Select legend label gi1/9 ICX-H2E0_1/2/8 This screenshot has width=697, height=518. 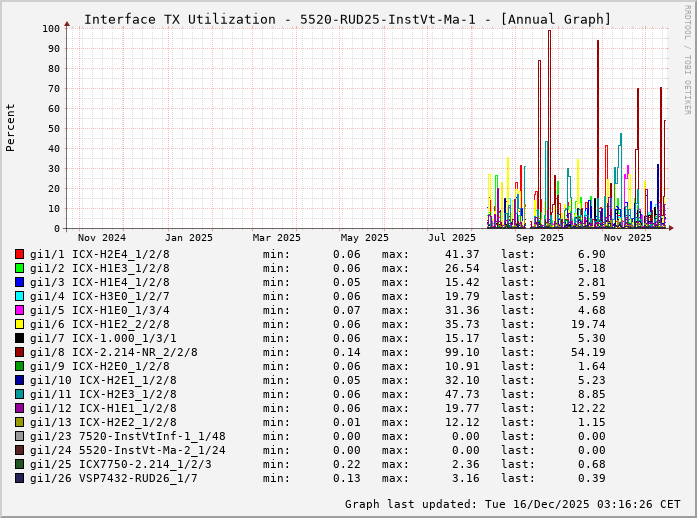[100, 366]
